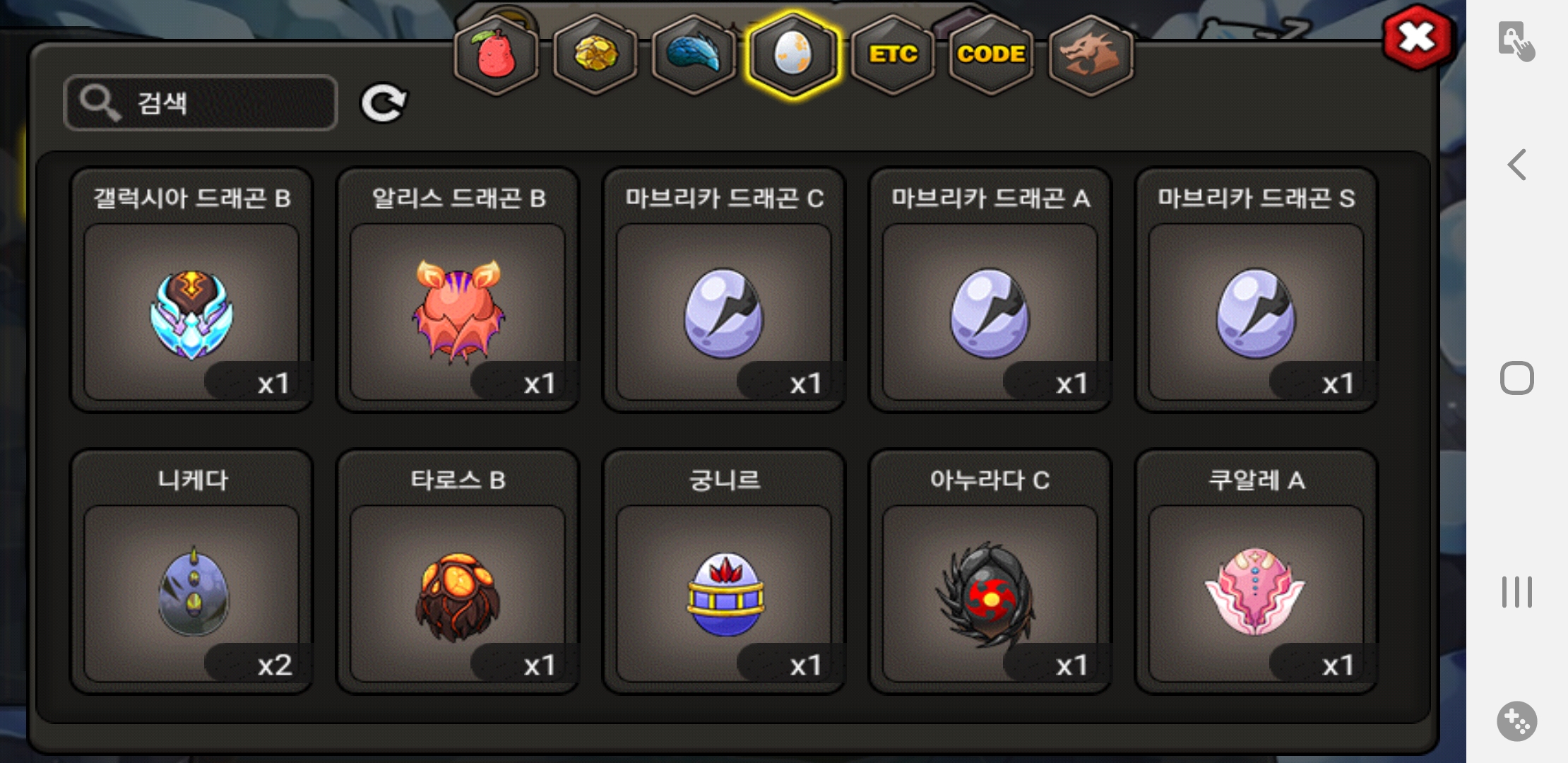Select the 니케다 egg with x2 count
The height and width of the screenshot is (763, 1568).
(x=191, y=572)
